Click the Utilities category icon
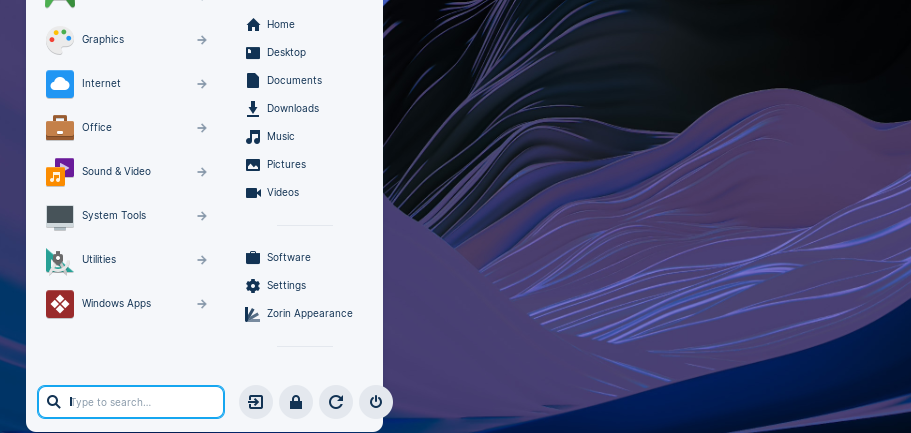The image size is (911, 433). 60,260
